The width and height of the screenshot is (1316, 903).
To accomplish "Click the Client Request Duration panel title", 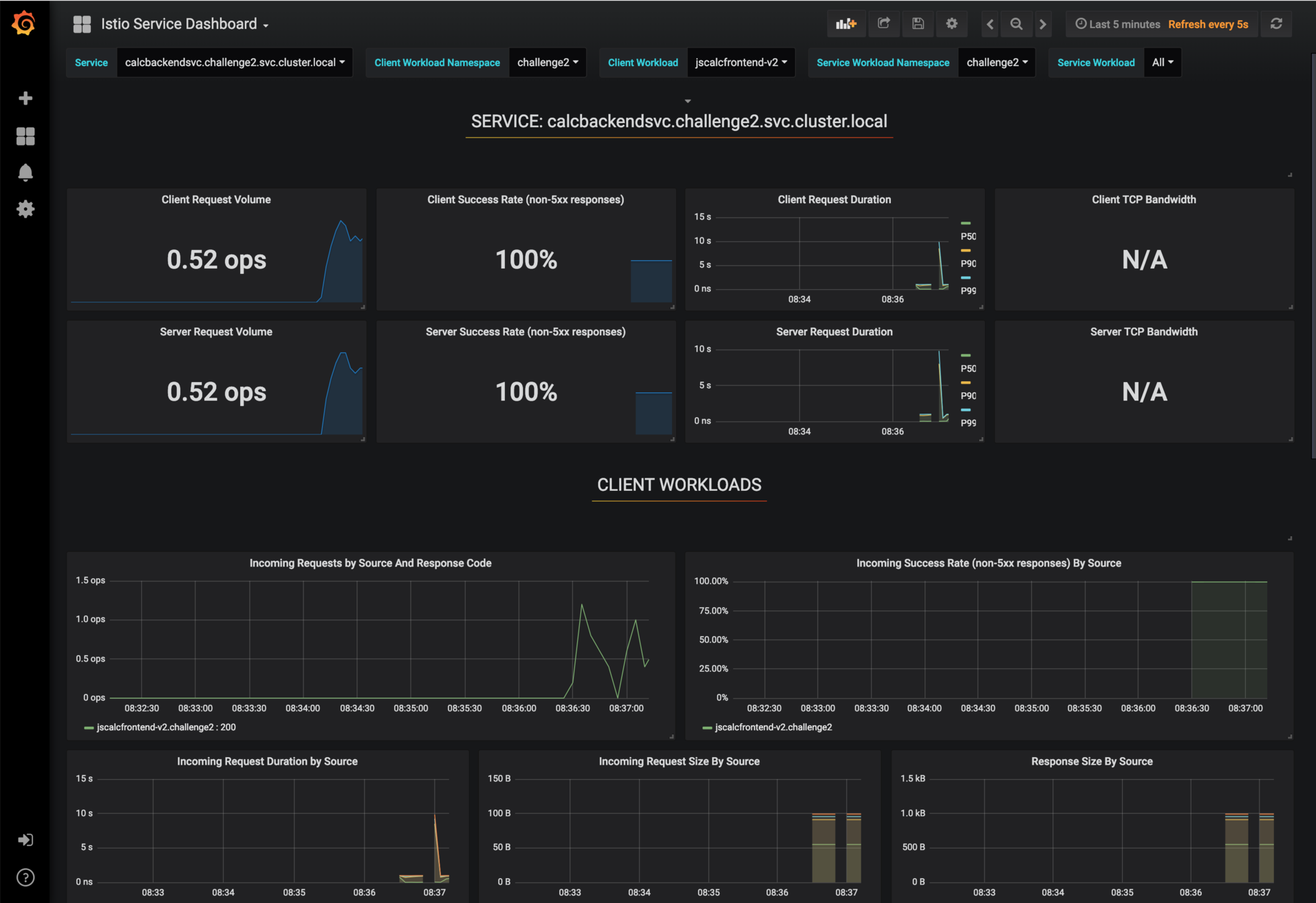I will tap(834, 200).
